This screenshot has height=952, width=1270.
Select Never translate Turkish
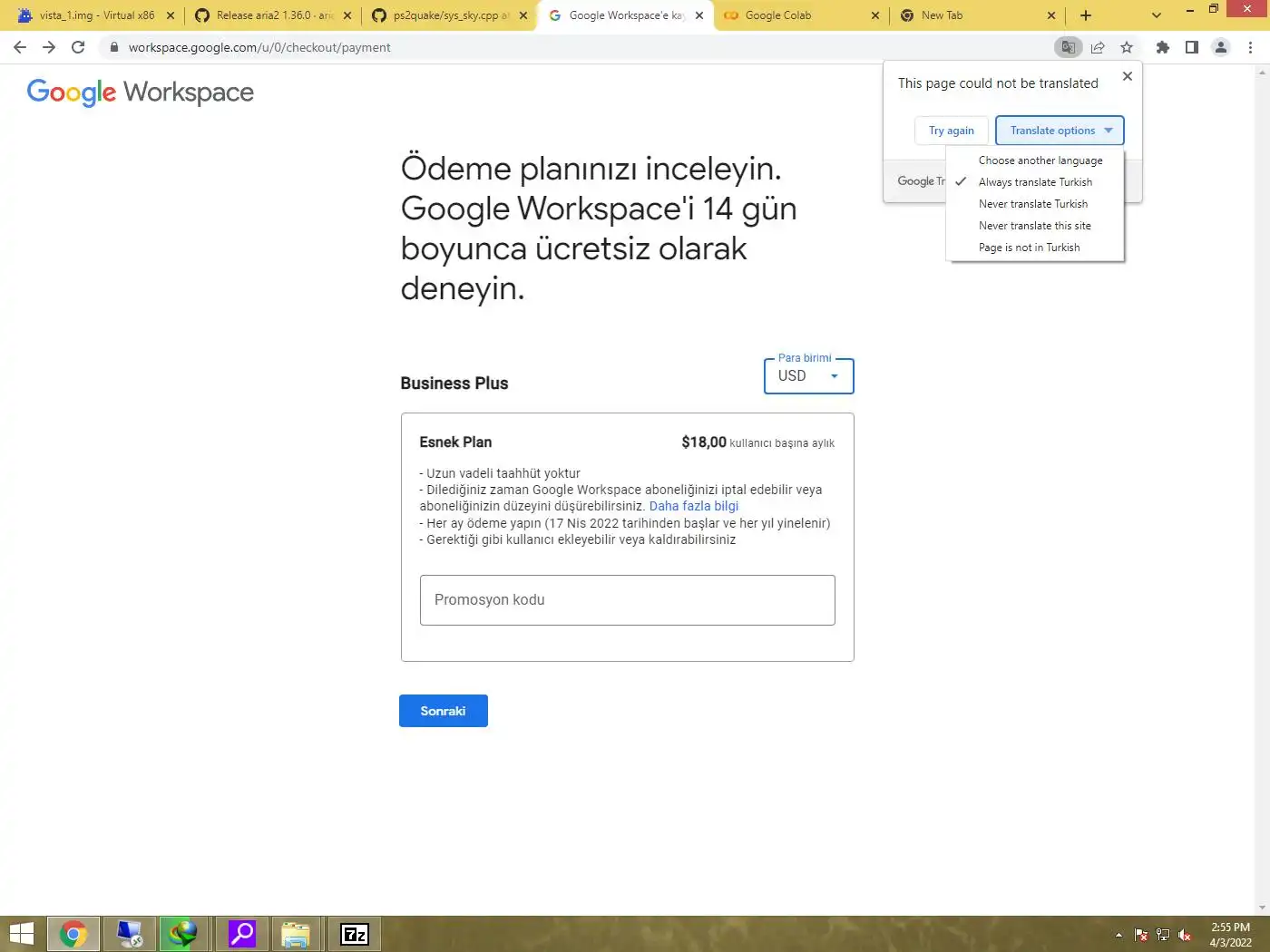pyautogui.click(x=1035, y=204)
